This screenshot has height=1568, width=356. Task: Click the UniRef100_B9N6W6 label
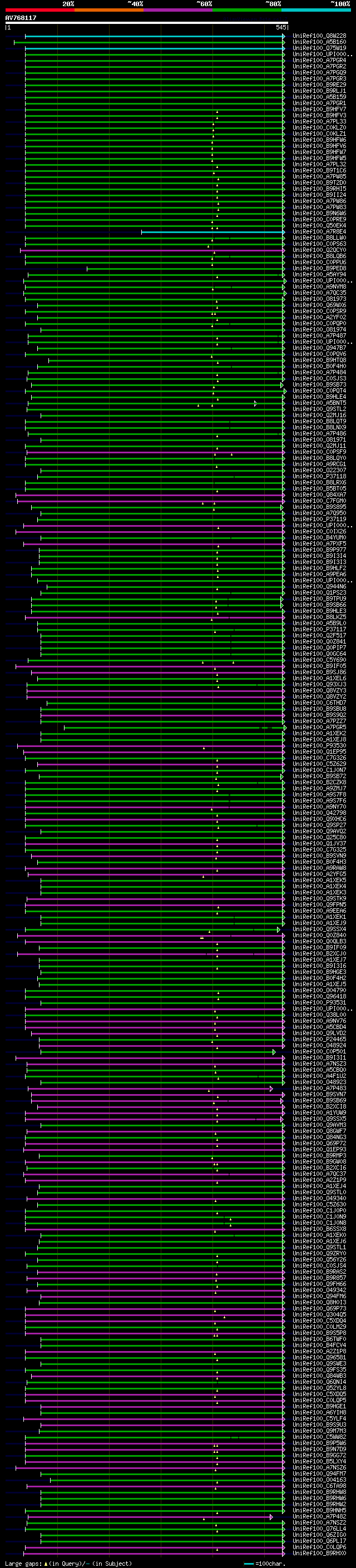point(319,214)
